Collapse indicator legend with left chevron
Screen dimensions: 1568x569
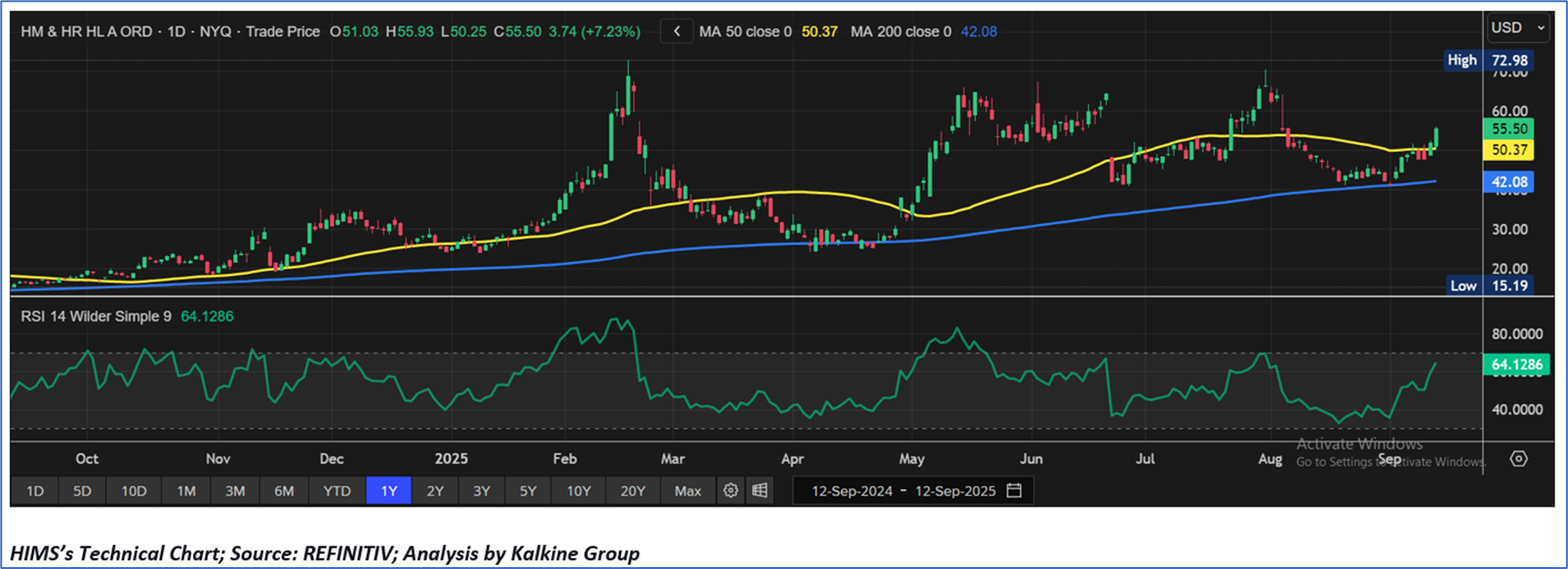tap(677, 31)
